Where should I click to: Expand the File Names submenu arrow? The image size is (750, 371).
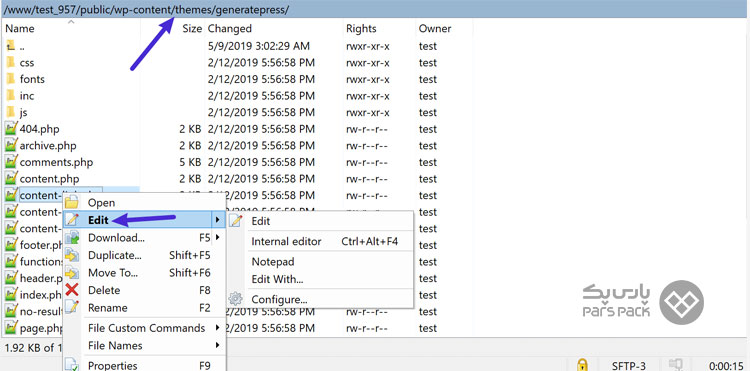(217, 345)
